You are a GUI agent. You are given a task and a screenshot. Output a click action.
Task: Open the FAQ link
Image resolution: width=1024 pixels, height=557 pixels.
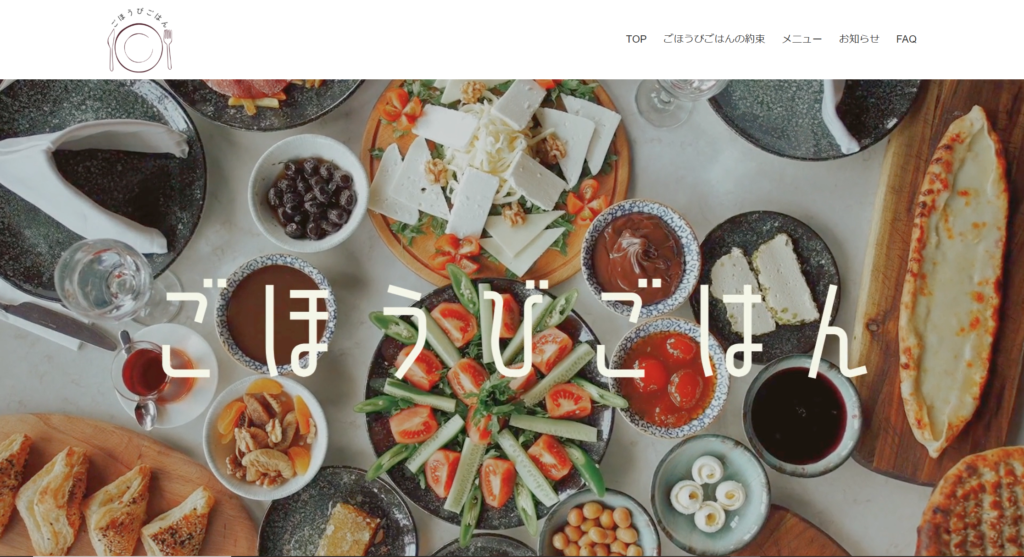click(x=906, y=39)
